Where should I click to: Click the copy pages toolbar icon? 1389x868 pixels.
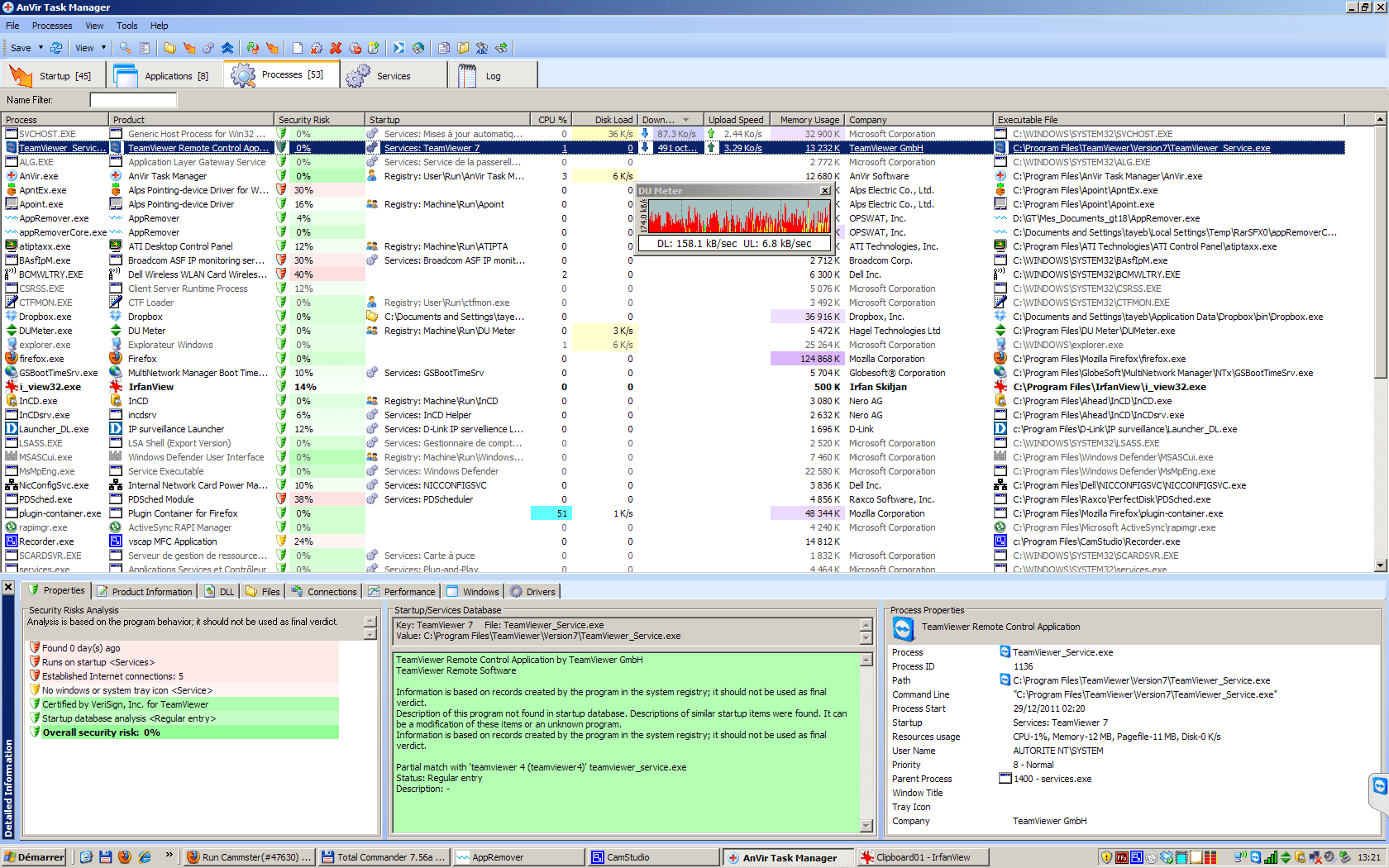click(443, 48)
